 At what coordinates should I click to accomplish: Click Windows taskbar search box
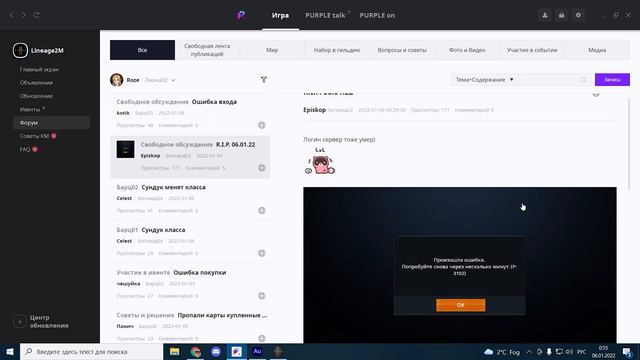pyautogui.click(x=91, y=351)
